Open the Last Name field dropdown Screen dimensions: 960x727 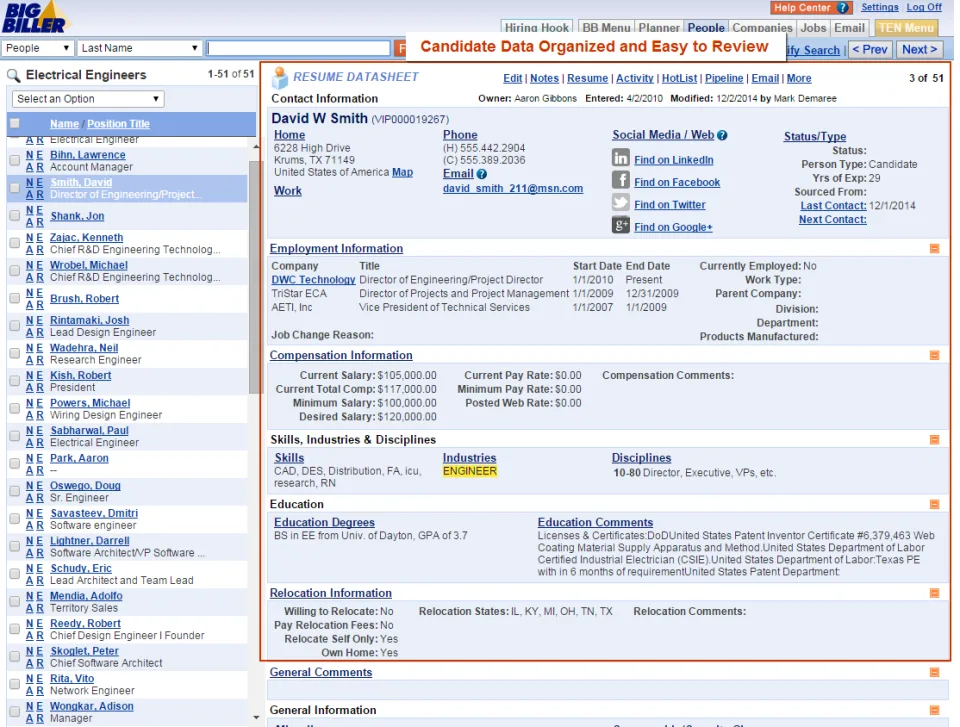pos(140,48)
